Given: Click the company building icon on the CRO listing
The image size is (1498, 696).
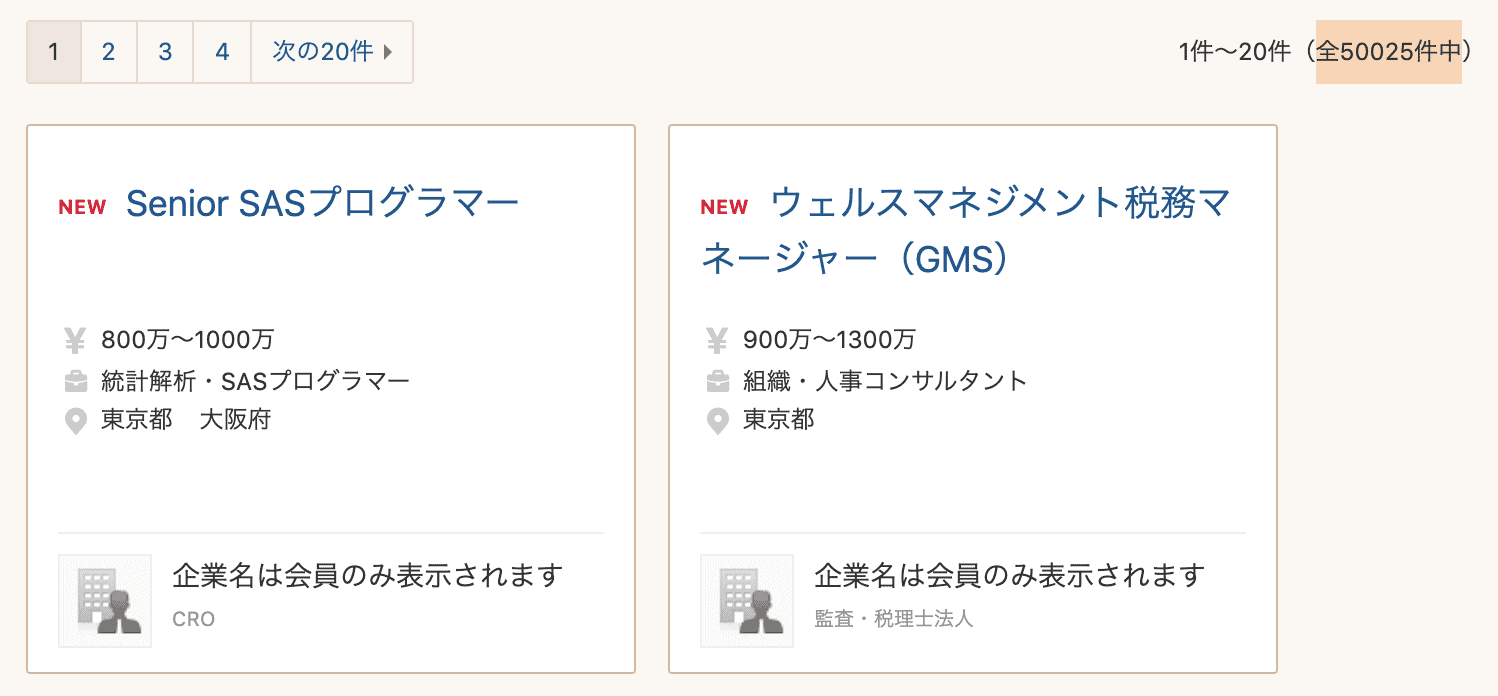Looking at the screenshot, I should [x=104, y=600].
